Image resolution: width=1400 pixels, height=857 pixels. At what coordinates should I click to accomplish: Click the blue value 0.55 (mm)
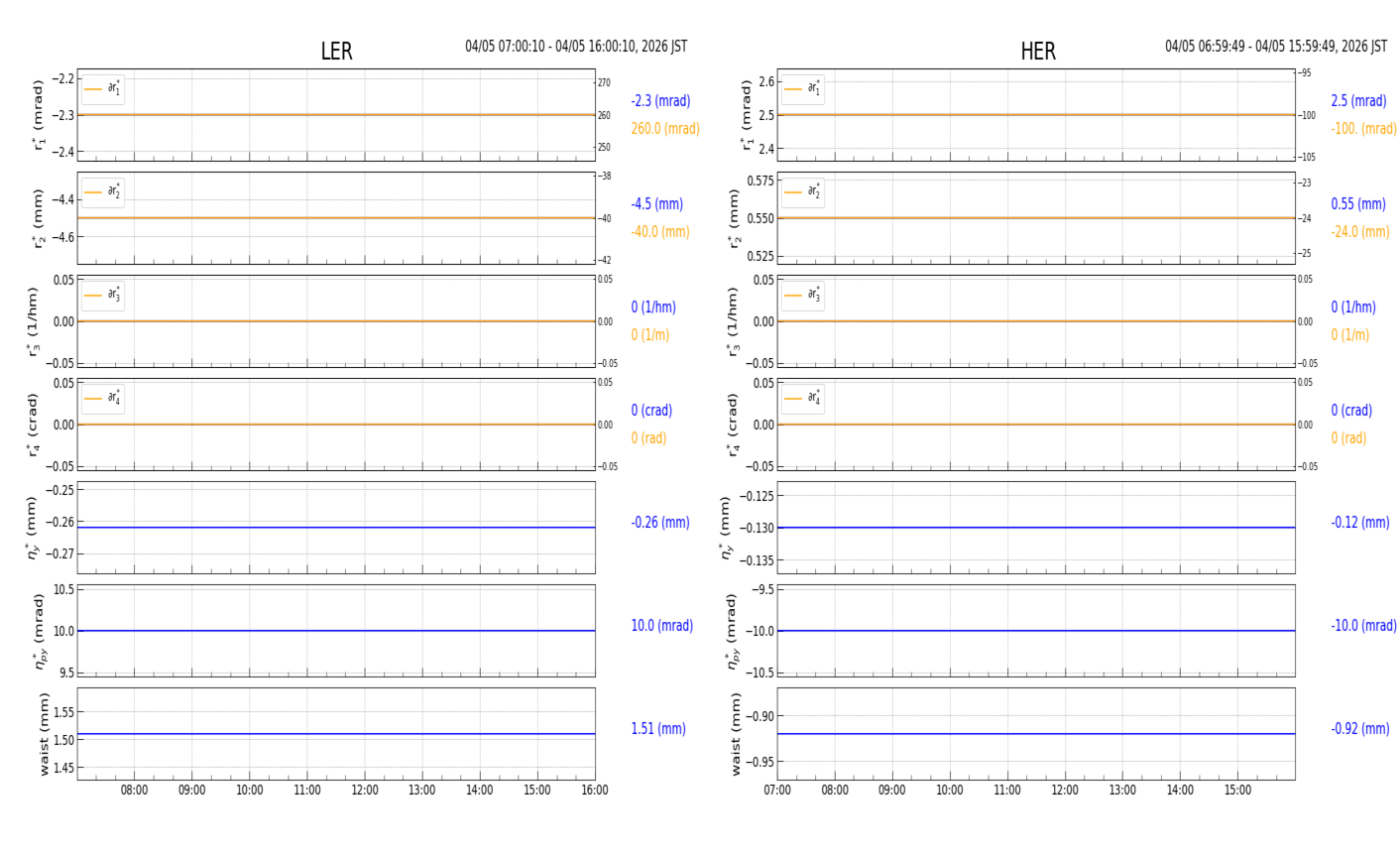point(1358,204)
